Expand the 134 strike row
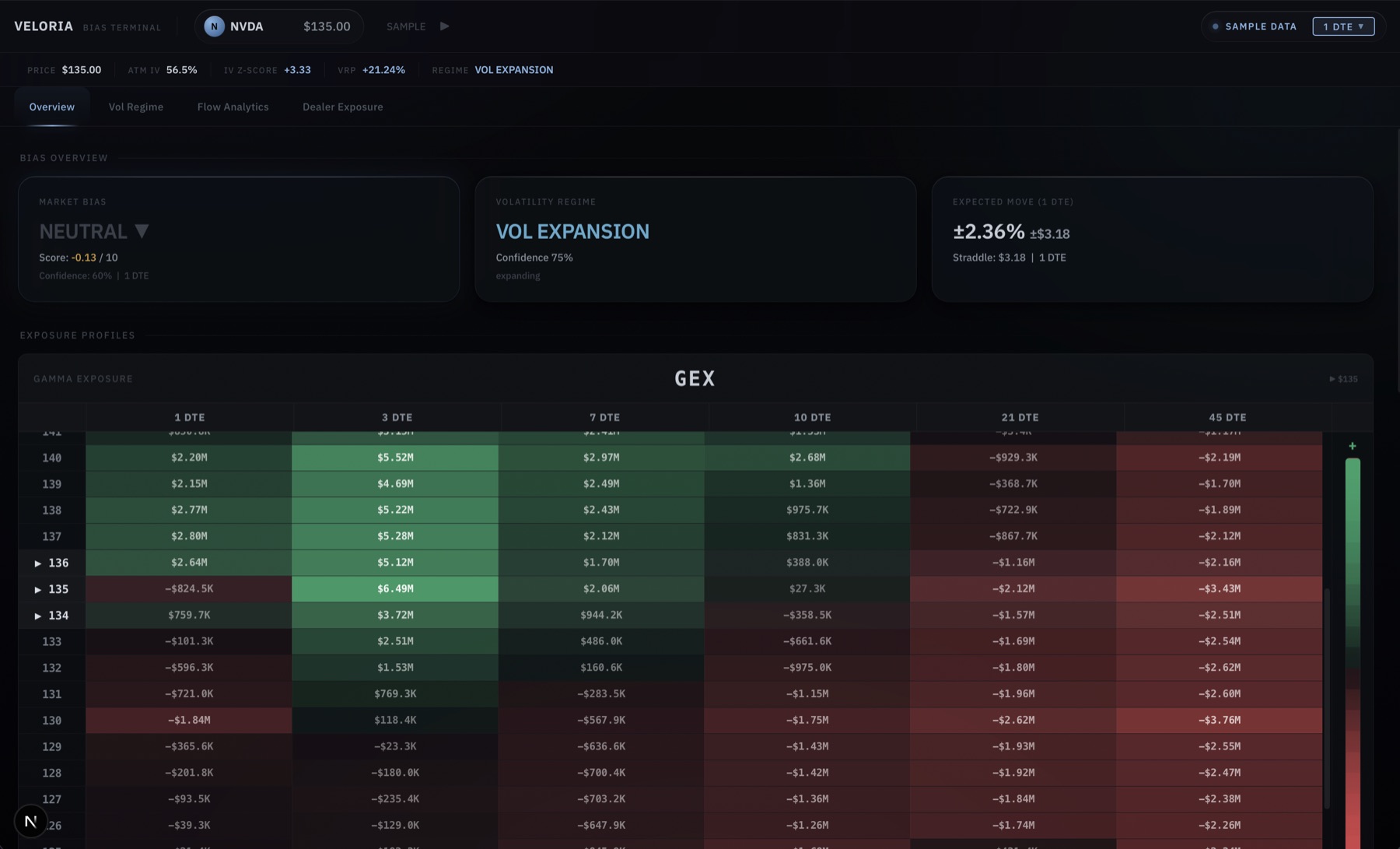The image size is (1400, 849). 38,616
